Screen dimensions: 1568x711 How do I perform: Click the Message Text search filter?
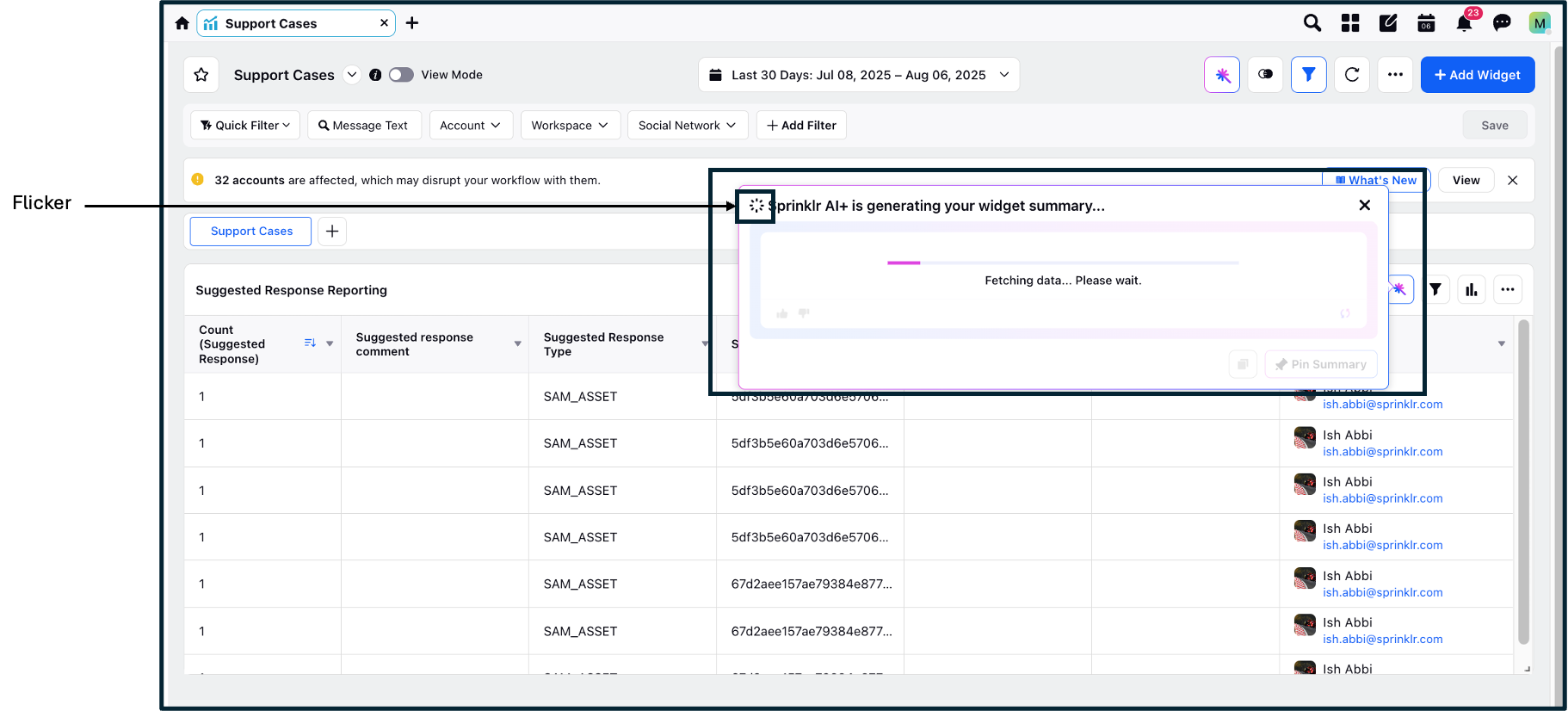(364, 126)
